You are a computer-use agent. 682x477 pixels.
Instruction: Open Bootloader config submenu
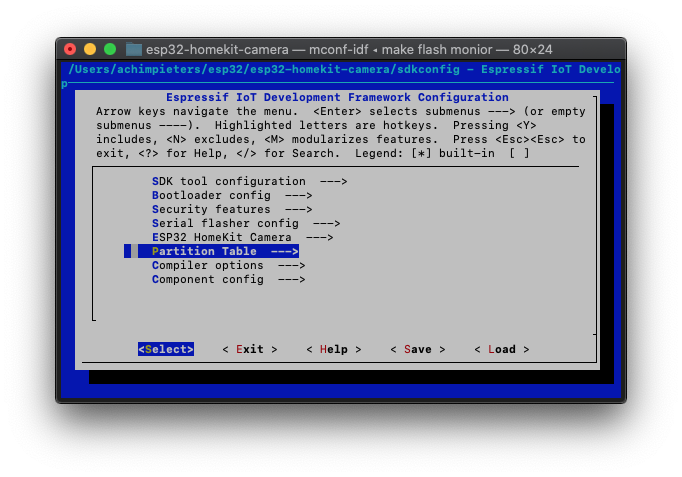click(232, 195)
